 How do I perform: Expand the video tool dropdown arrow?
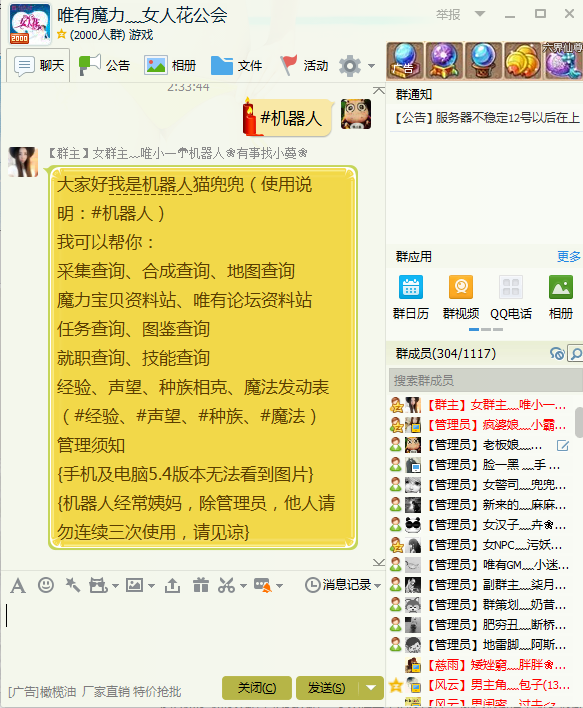pyautogui.click(x=115, y=586)
